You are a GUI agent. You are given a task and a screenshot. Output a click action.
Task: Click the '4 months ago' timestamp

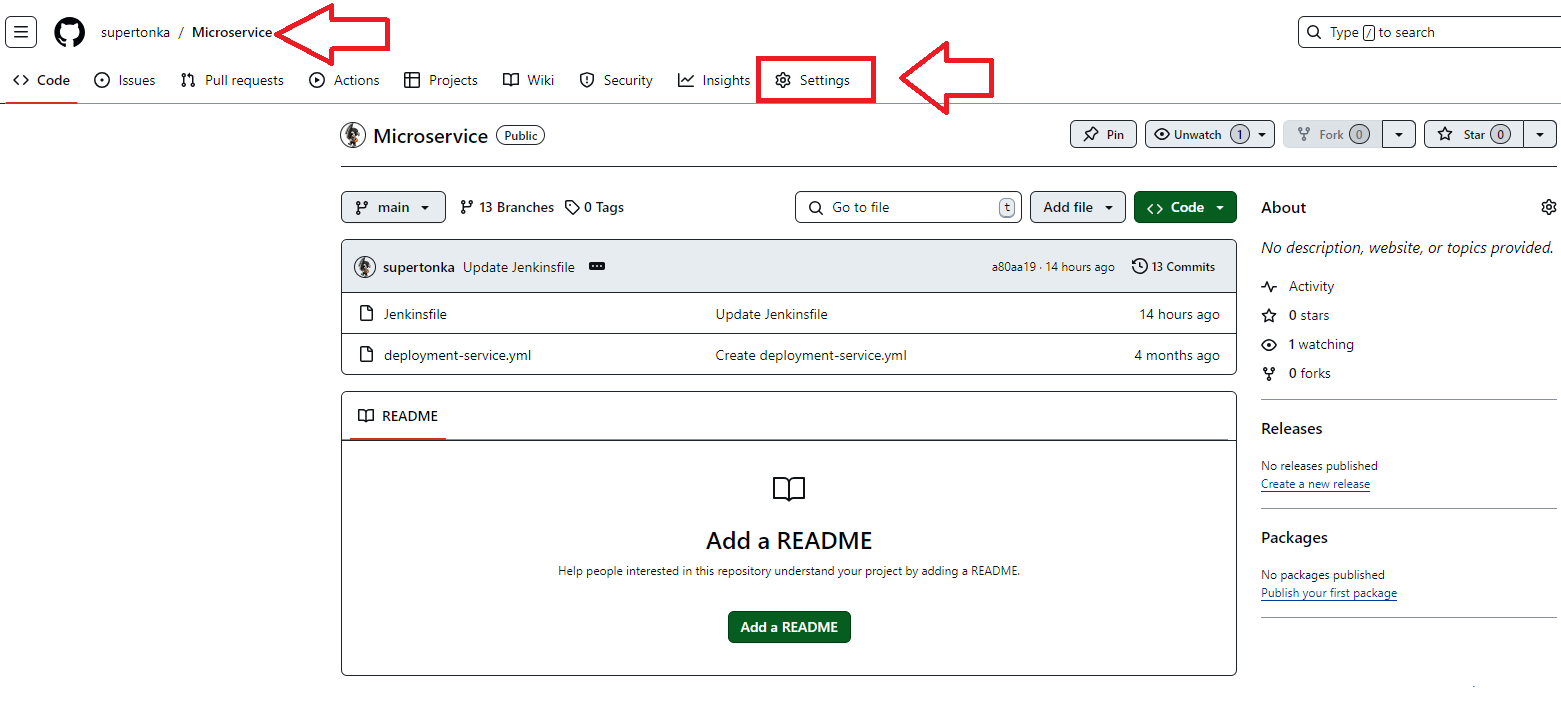(1177, 355)
